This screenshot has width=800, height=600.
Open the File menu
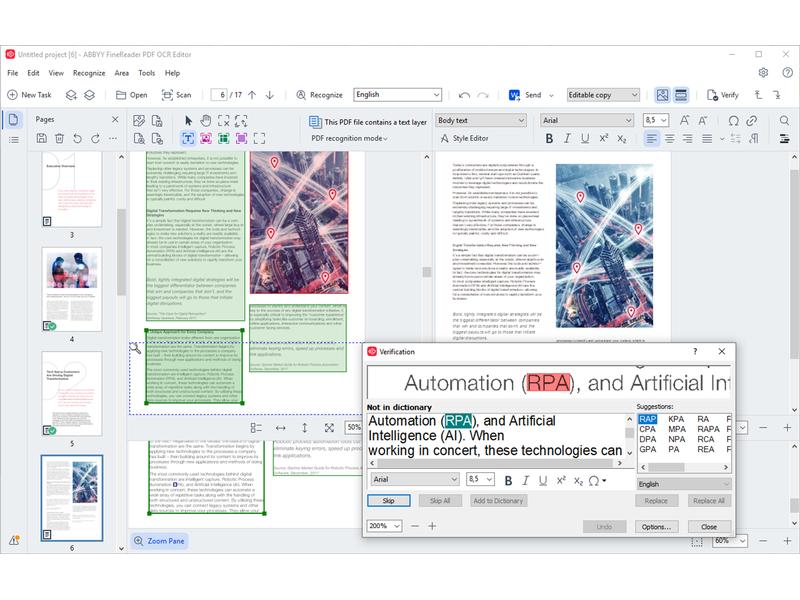pos(13,73)
